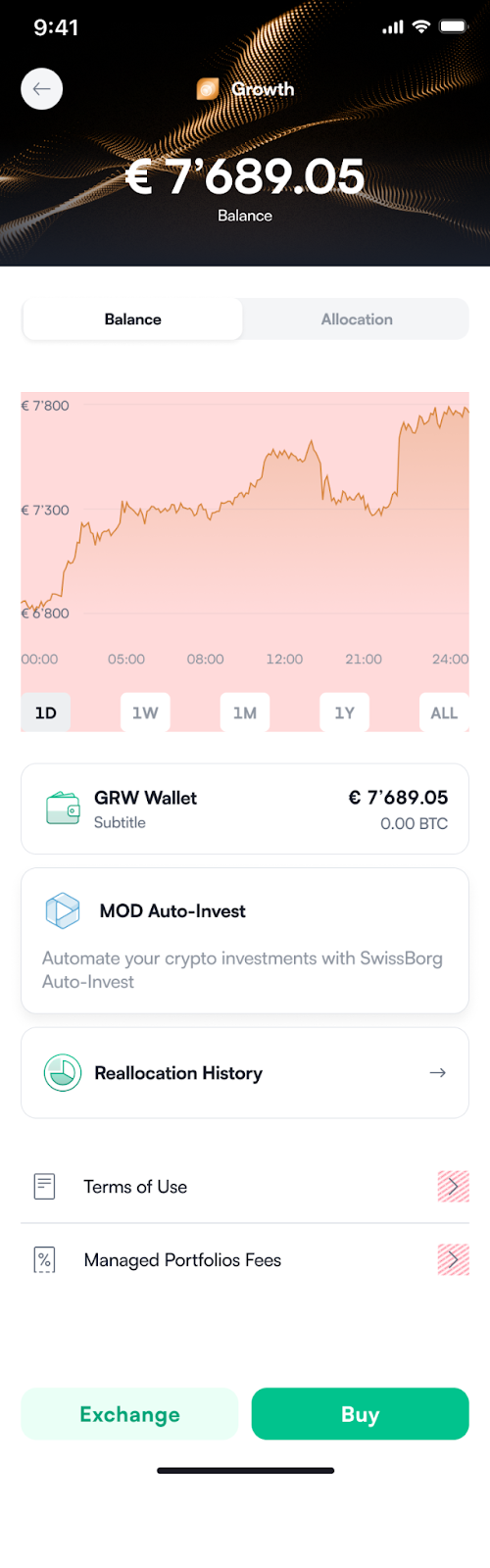Tap the GRW Wallet icon
The height and width of the screenshot is (1568, 490).
click(63, 808)
